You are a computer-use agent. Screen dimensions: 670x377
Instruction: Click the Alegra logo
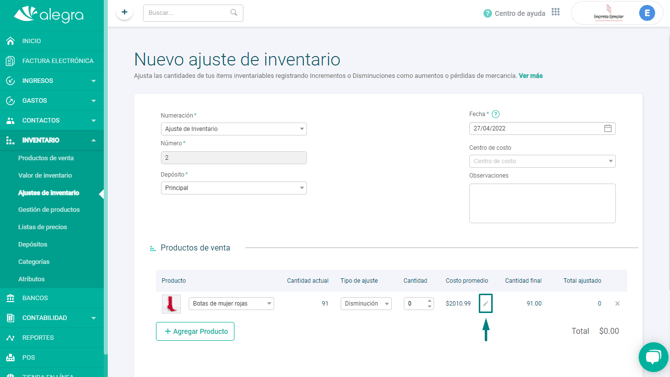coord(48,15)
